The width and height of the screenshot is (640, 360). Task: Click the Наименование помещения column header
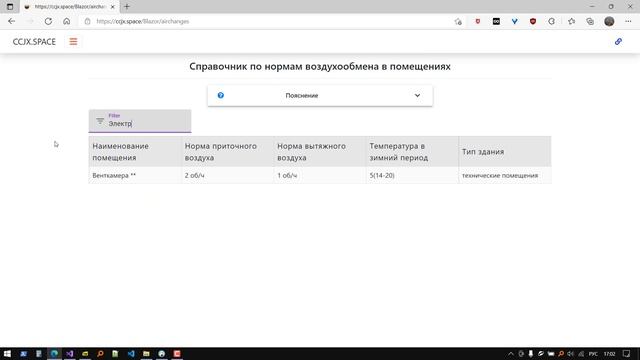coord(135,152)
